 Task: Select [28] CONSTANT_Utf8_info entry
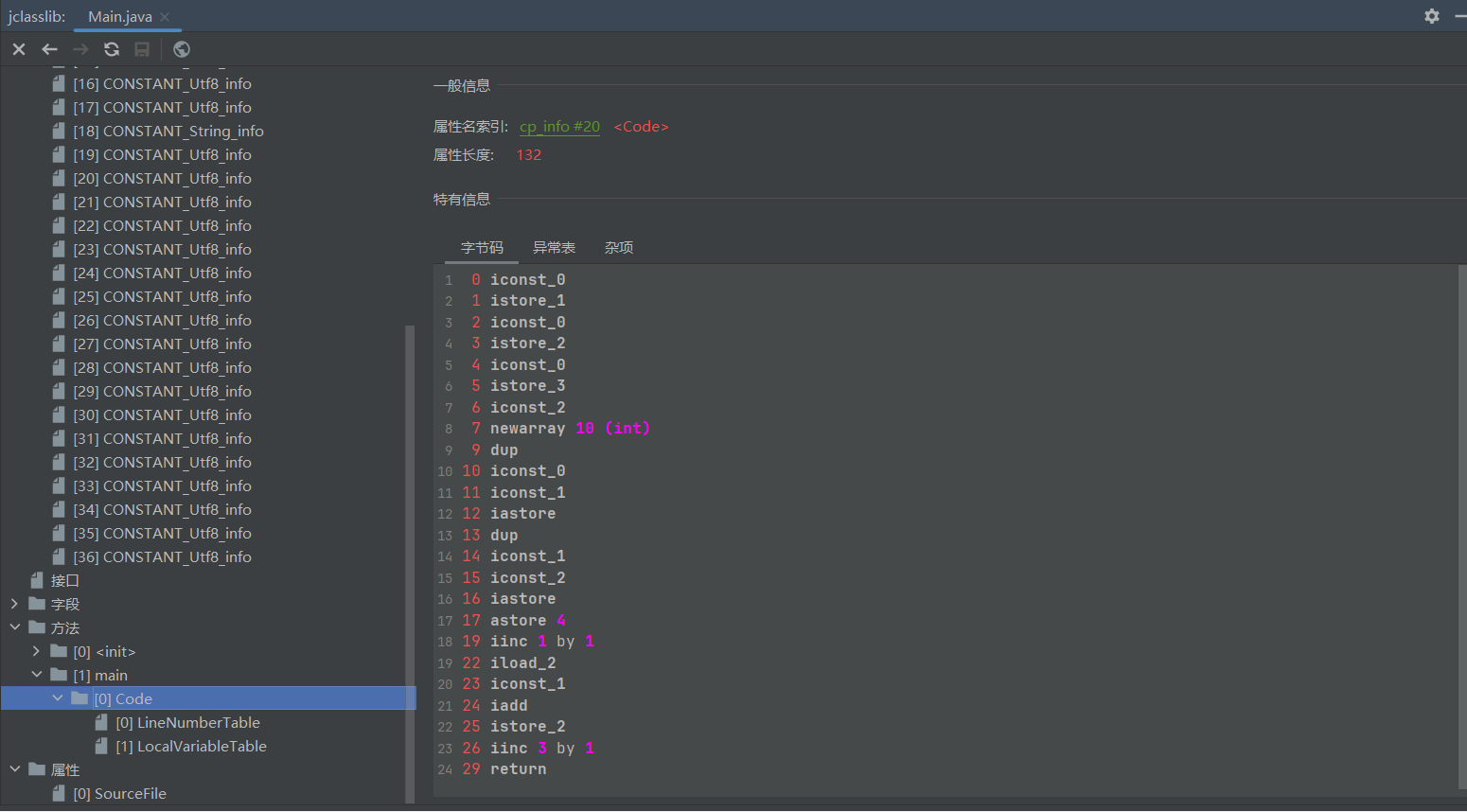click(163, 367)
